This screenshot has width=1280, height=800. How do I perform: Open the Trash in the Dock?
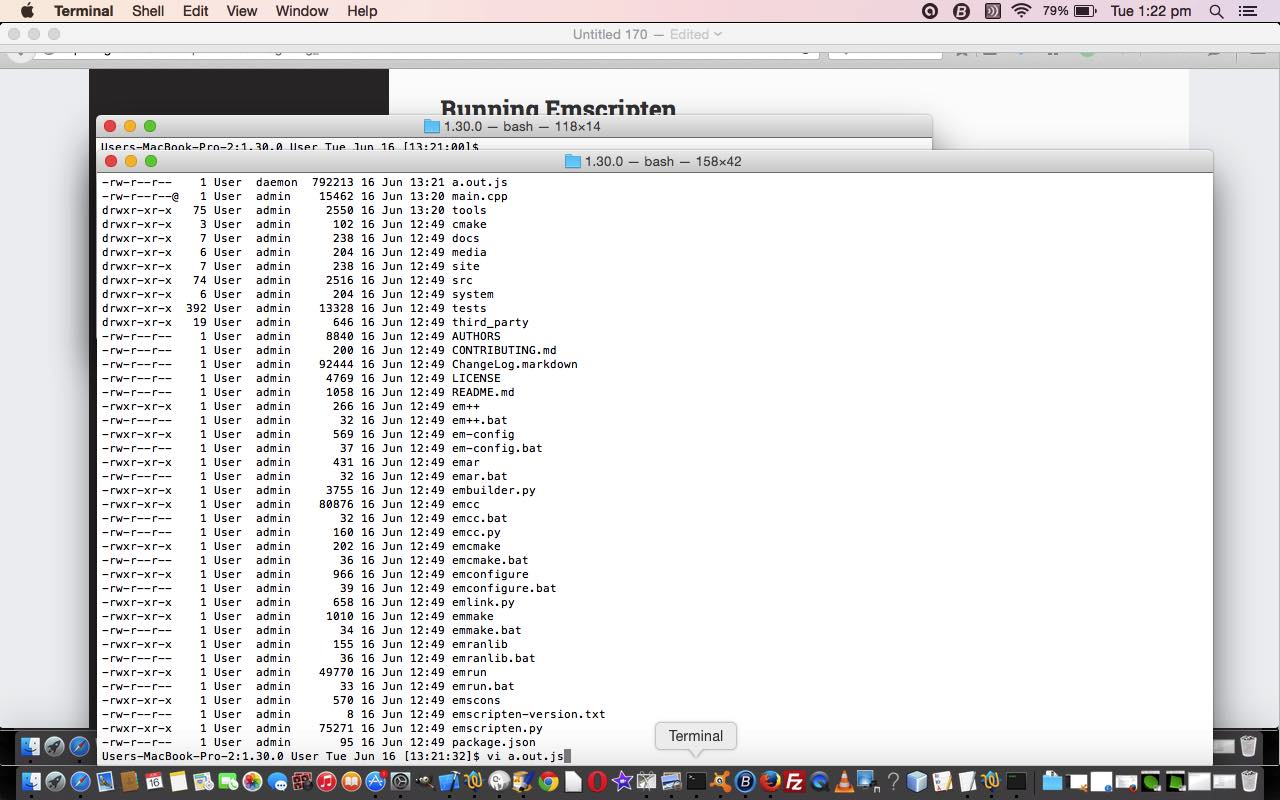click(x=1249, y=781)
